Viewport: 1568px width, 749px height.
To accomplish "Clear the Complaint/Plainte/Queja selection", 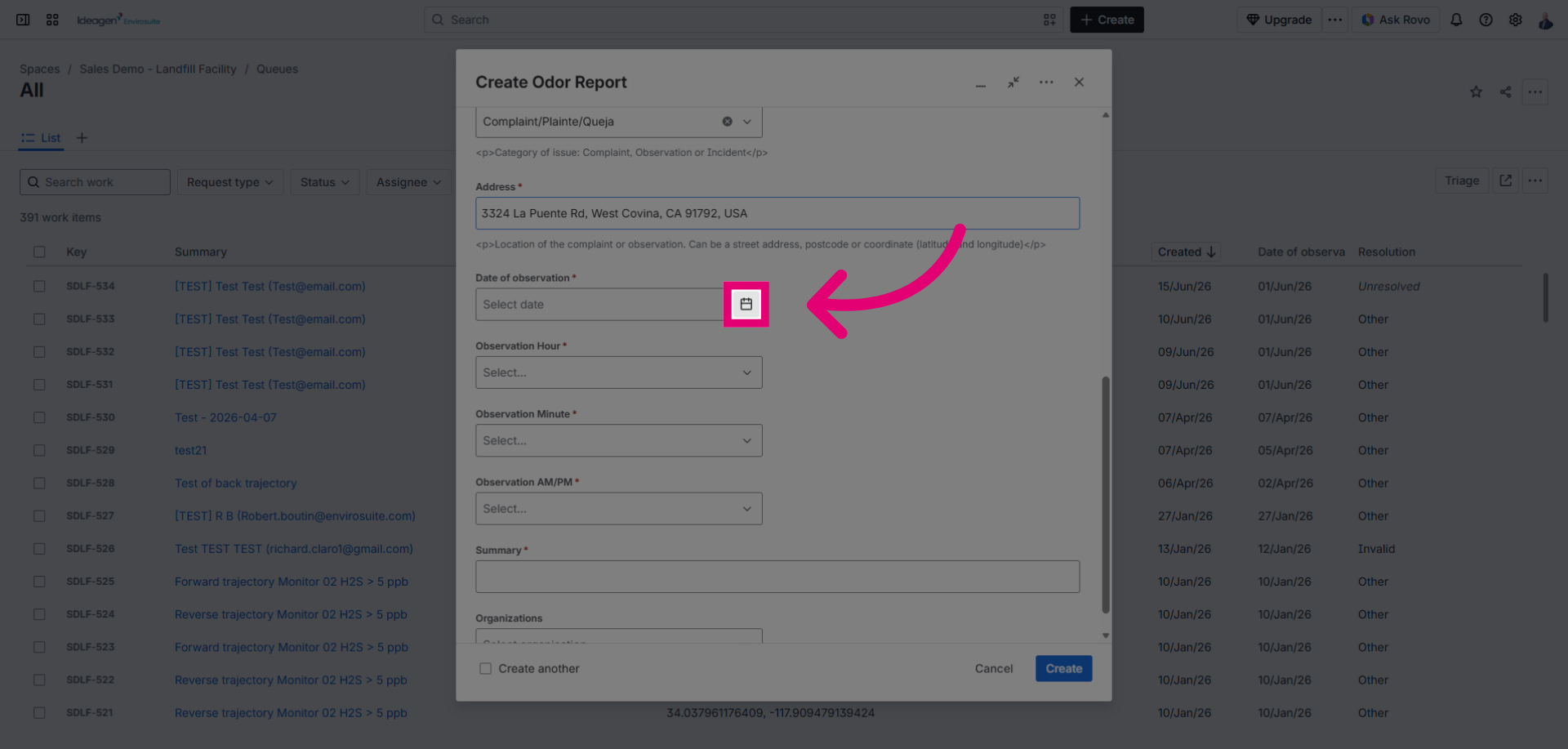I will [727, 122].
